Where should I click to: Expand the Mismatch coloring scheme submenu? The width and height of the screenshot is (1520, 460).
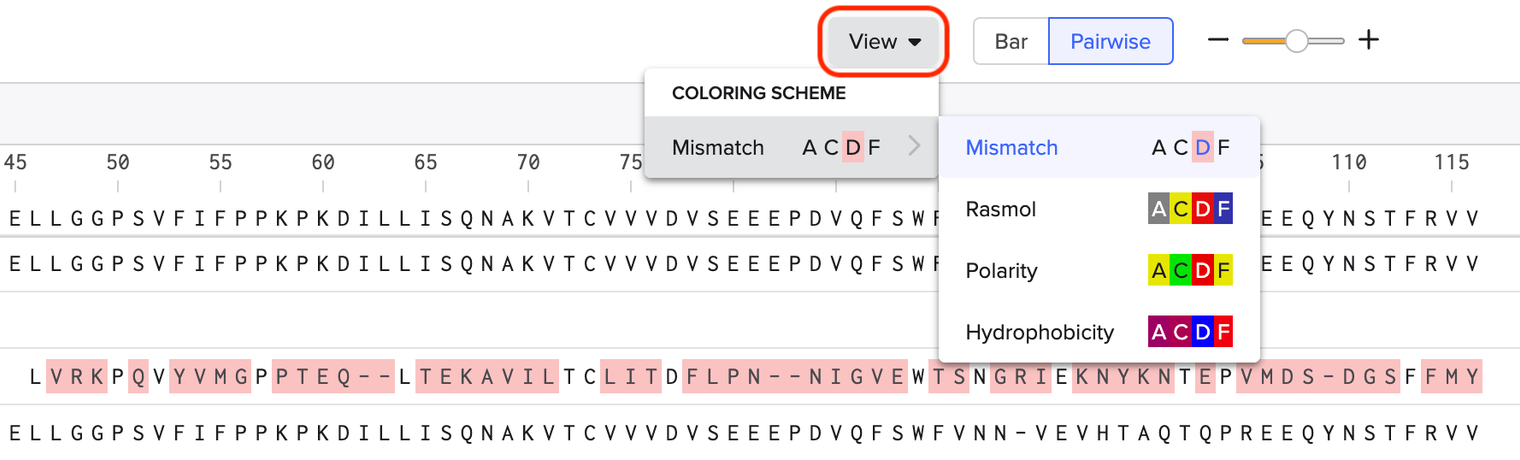[791, 148]
